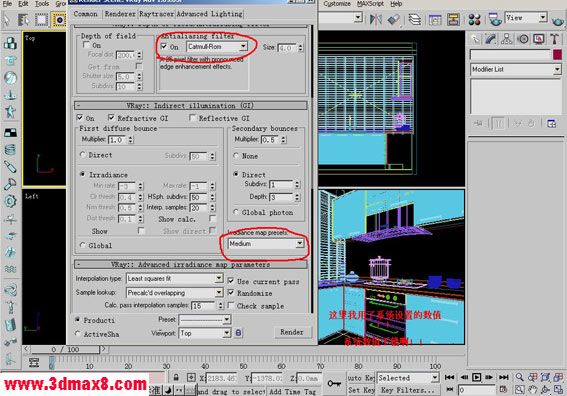Viewport: 567px width, 396px height.
Task: Click the Render button
Action: click(292, 332)
